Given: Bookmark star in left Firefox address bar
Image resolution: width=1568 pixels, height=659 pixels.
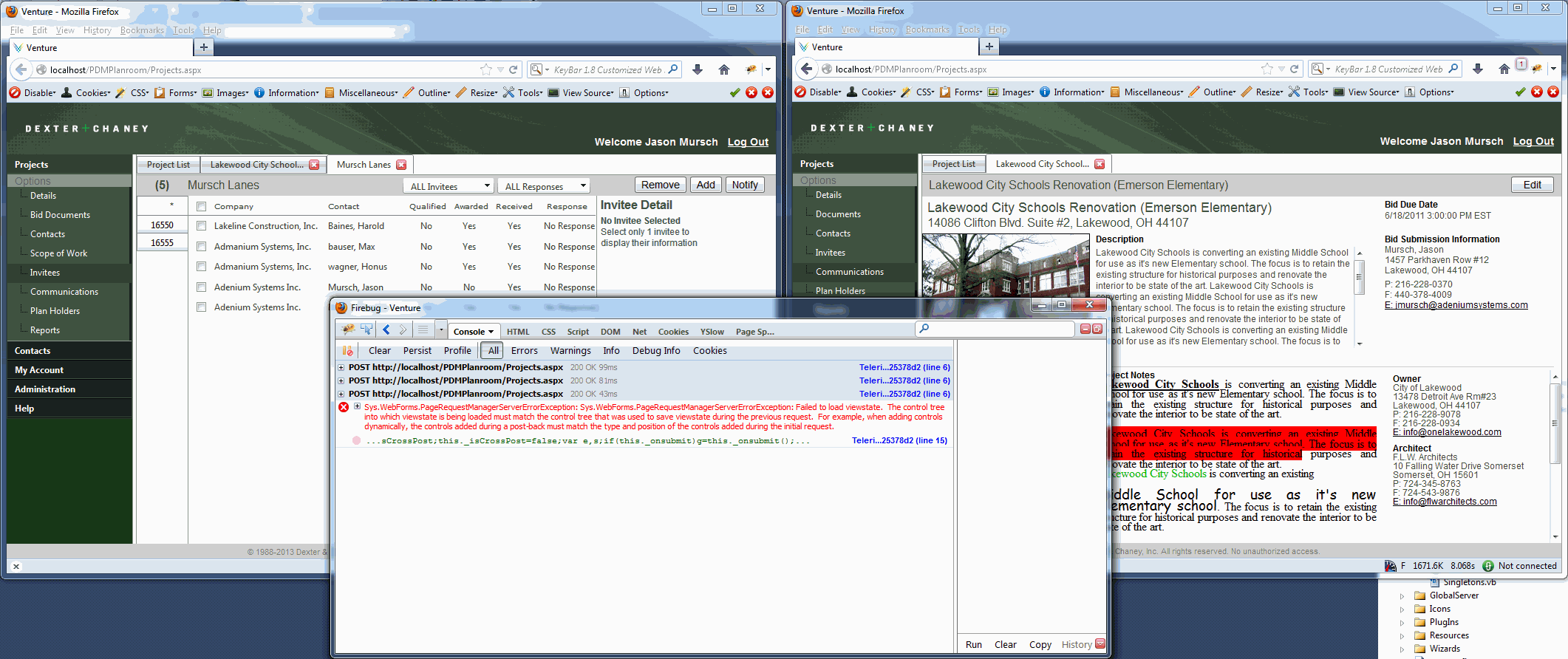Looking at the screenshot, I should point(485,69).
